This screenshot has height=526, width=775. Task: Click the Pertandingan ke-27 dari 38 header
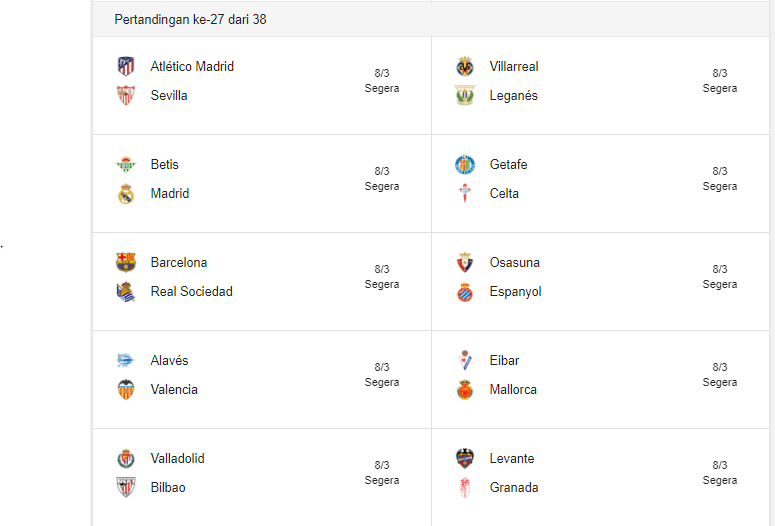tap(190, 20)
